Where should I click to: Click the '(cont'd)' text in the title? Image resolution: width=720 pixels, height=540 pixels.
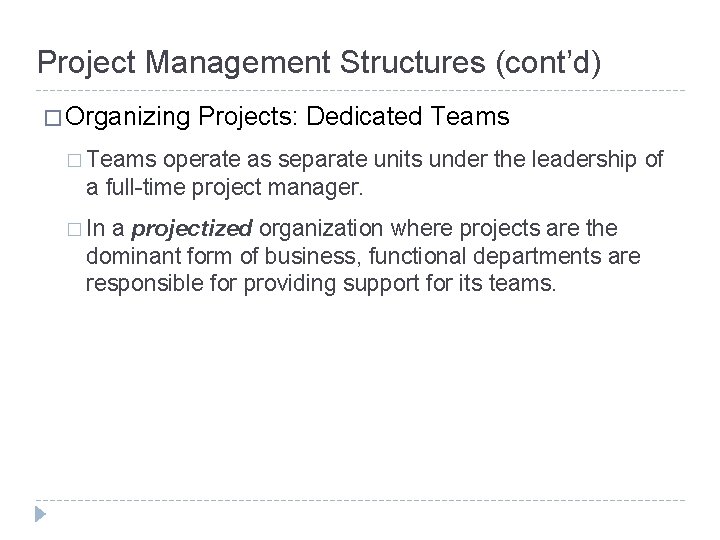click(x=548, y=62)
